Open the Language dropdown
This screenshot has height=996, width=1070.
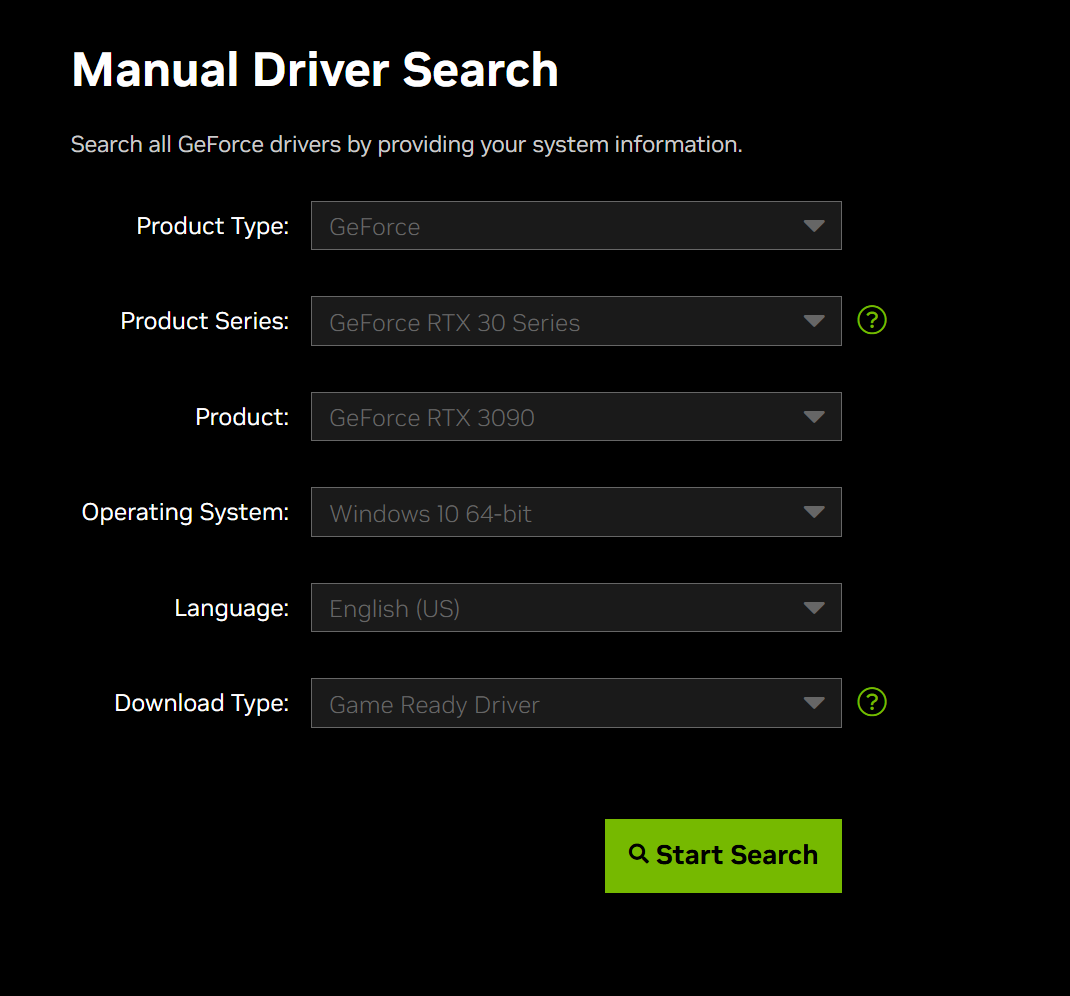click(x=576, y=608)
